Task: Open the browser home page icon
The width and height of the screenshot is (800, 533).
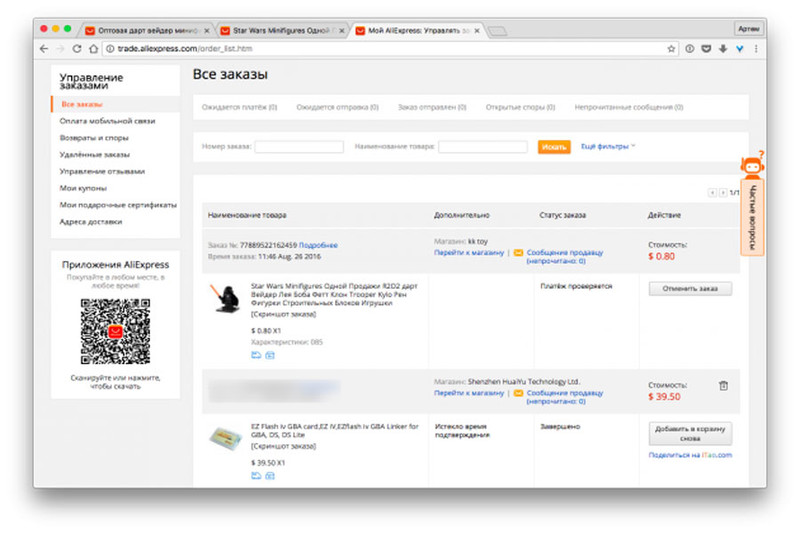Action: [93, 48]
